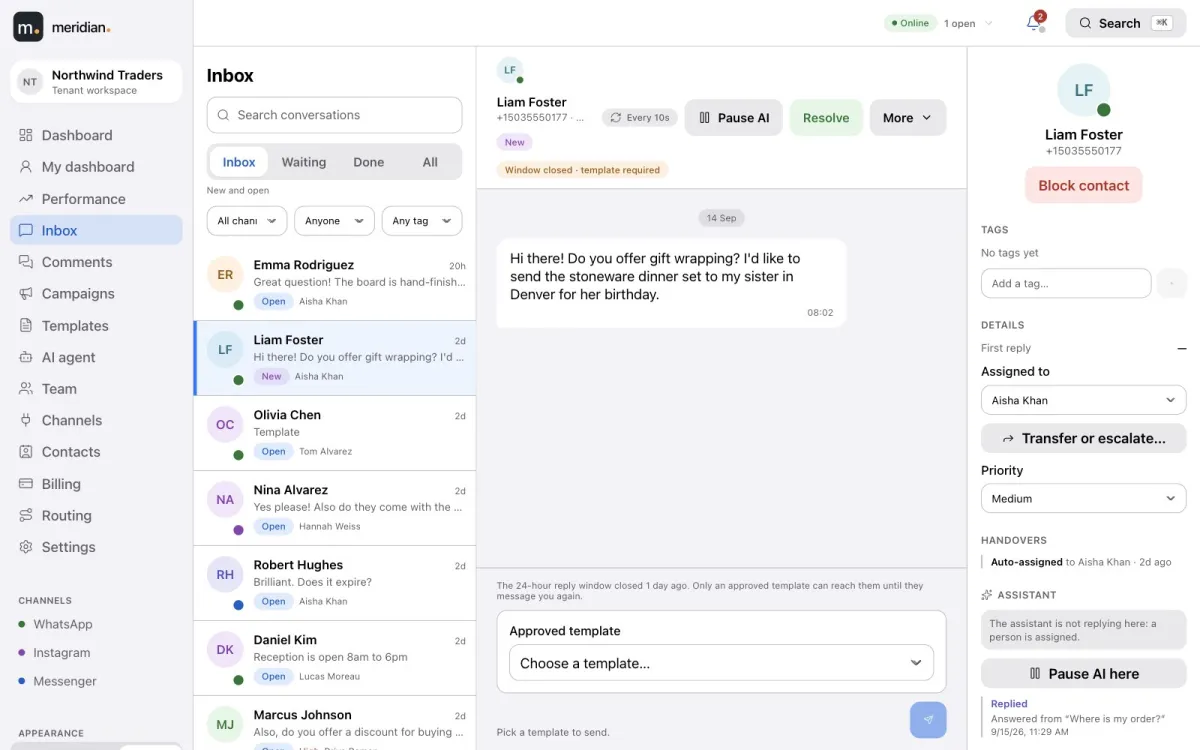Click the Meridian logo icon
The height and width of the screenshot is (750, 1200).
tap(28, 27)
